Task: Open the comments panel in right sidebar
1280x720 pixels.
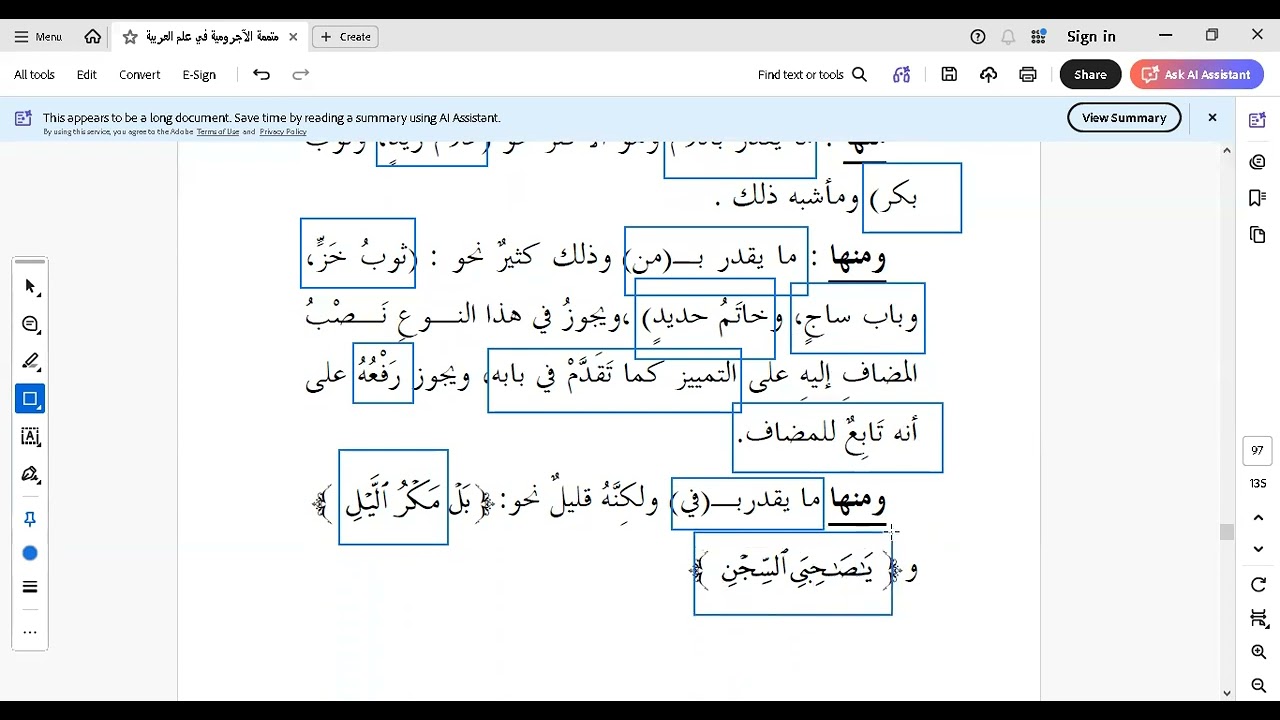Action: tap(1258, 162)
